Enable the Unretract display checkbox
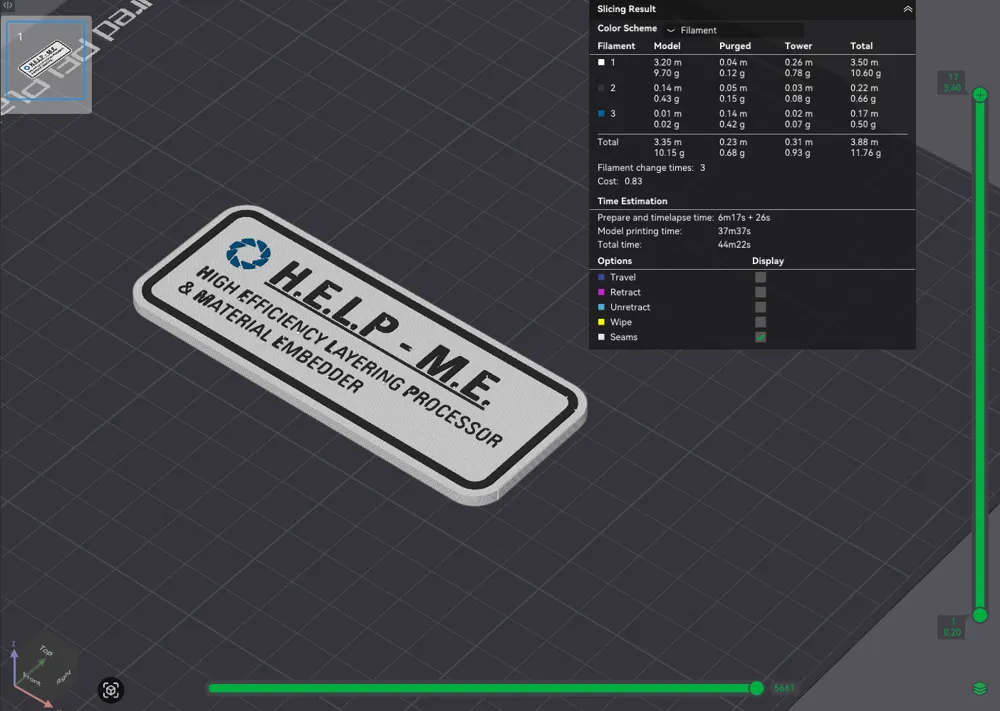 [x=760, y=307]
